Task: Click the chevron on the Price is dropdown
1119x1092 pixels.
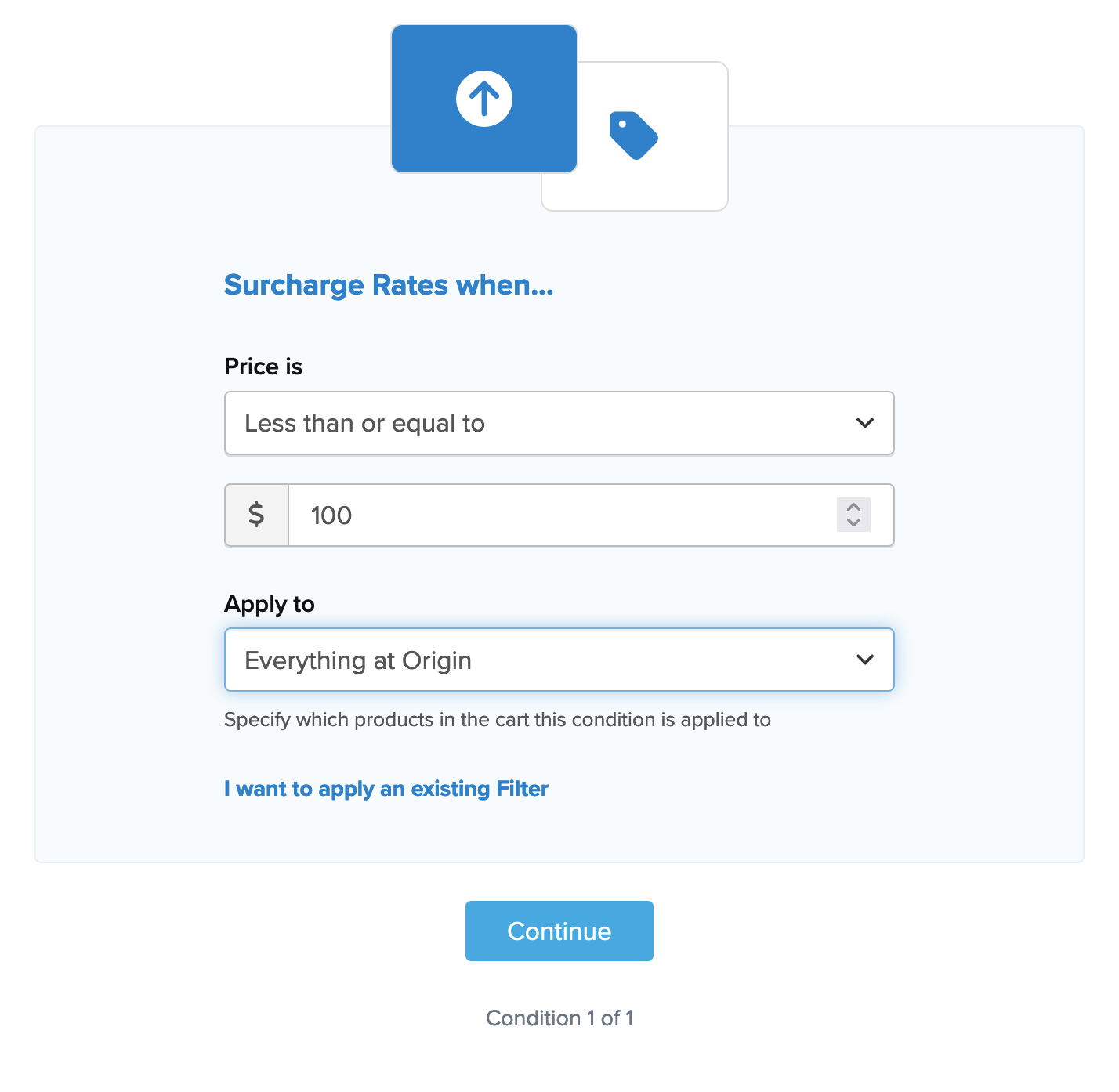Action: point(865,423)
